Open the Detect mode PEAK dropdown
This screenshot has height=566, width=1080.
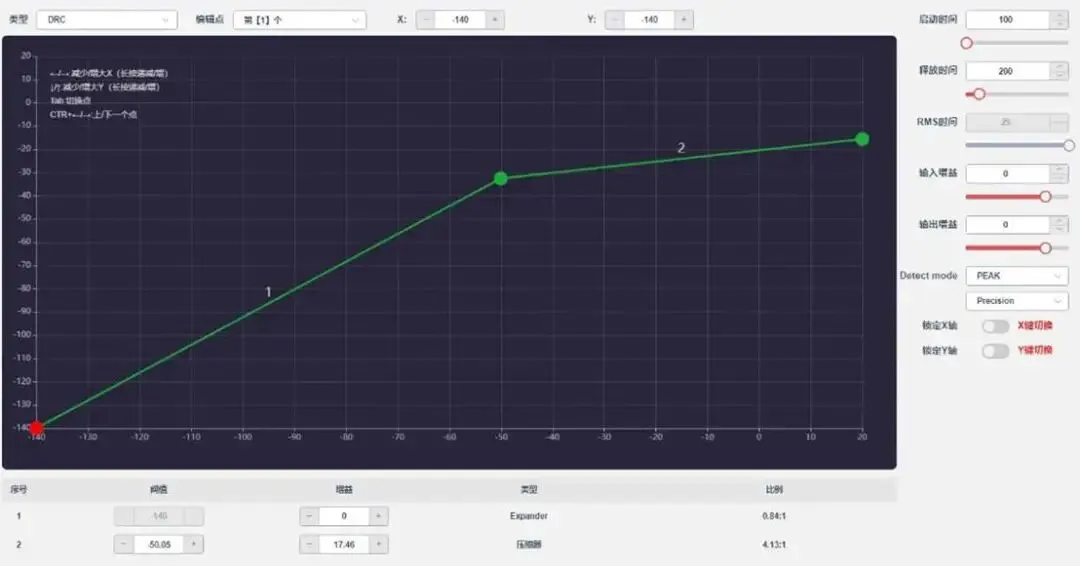(1017, 275)
